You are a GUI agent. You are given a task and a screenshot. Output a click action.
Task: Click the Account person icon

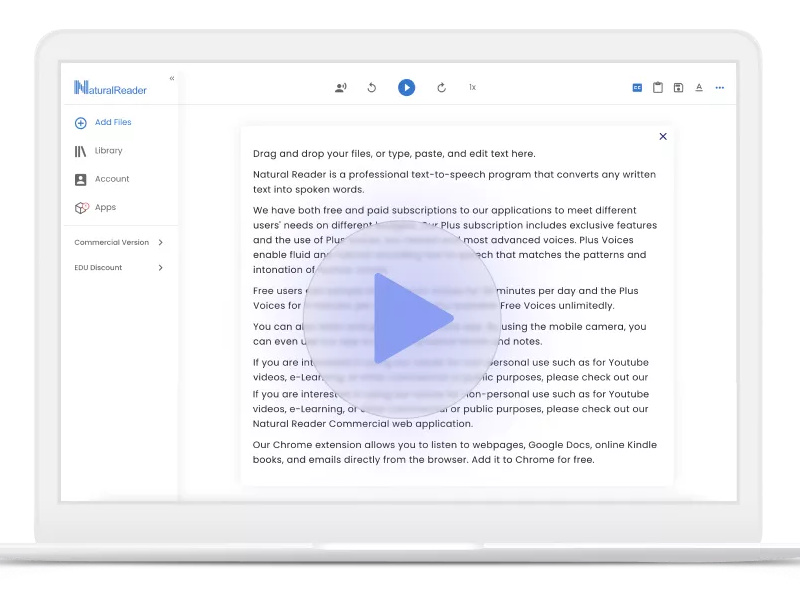tap(81, 180)
